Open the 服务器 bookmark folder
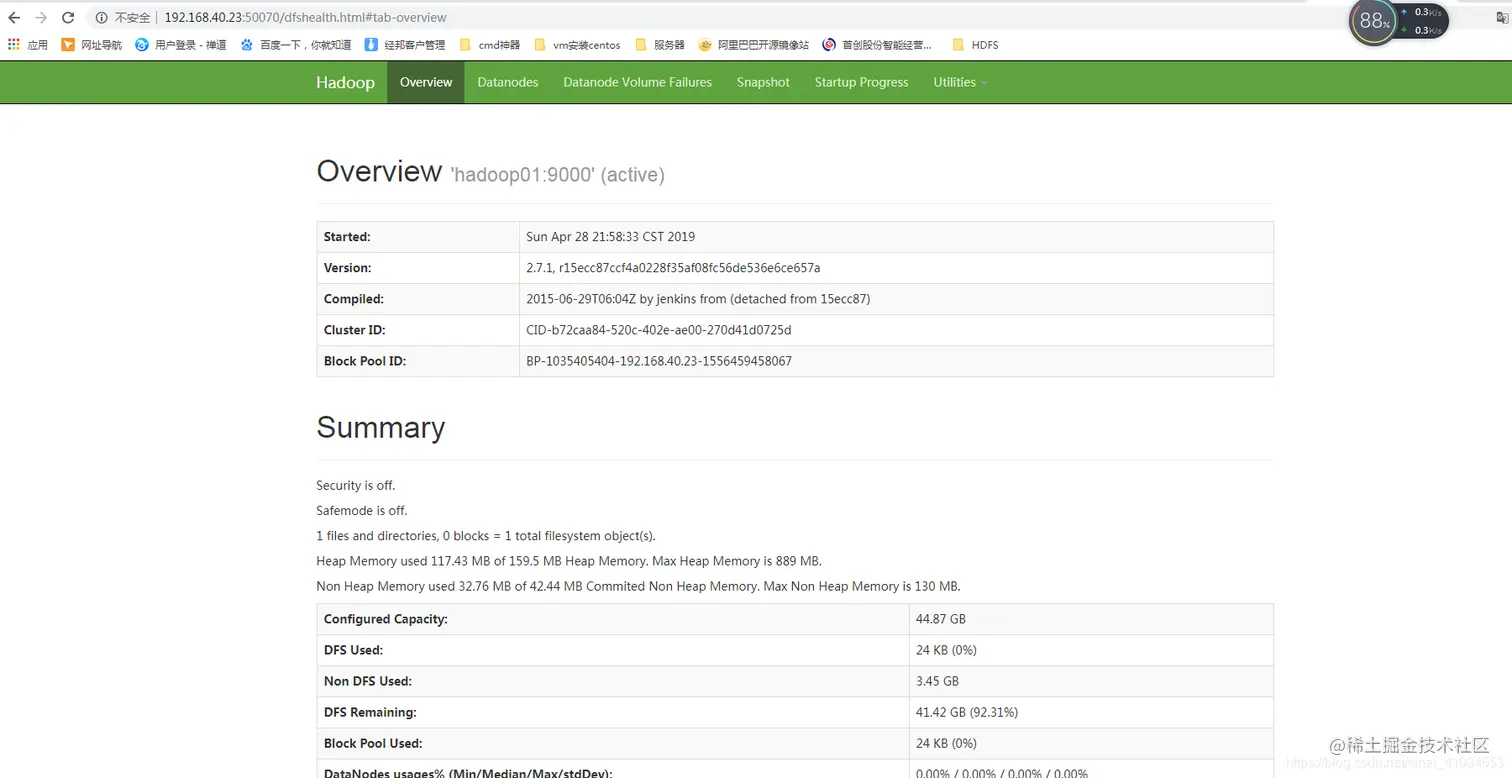This screenshot has width=1512, height=778. coord(660,45)
